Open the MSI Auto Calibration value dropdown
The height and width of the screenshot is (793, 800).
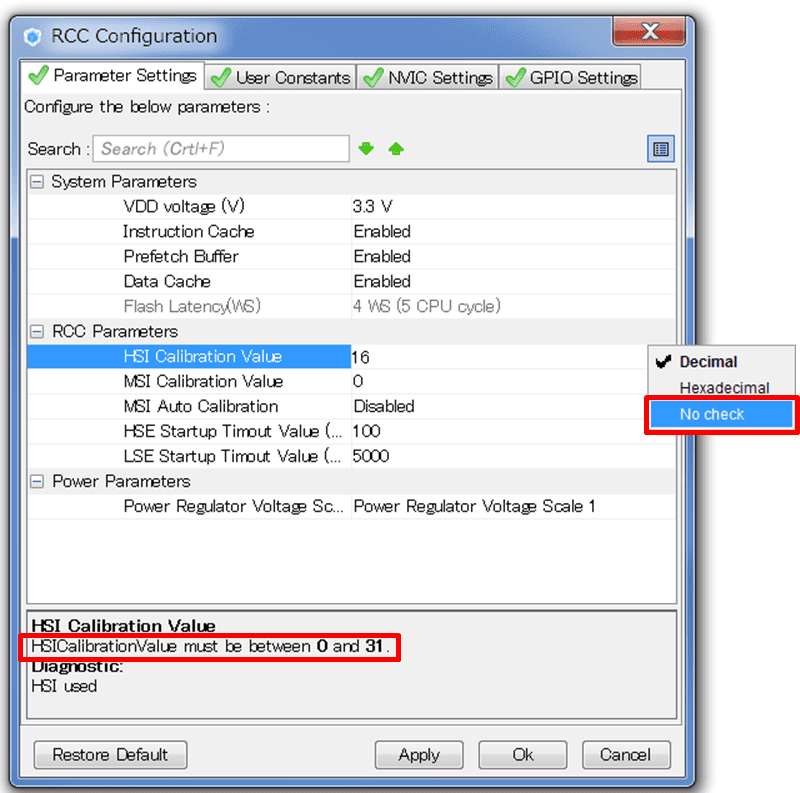[x=500, y=407]
